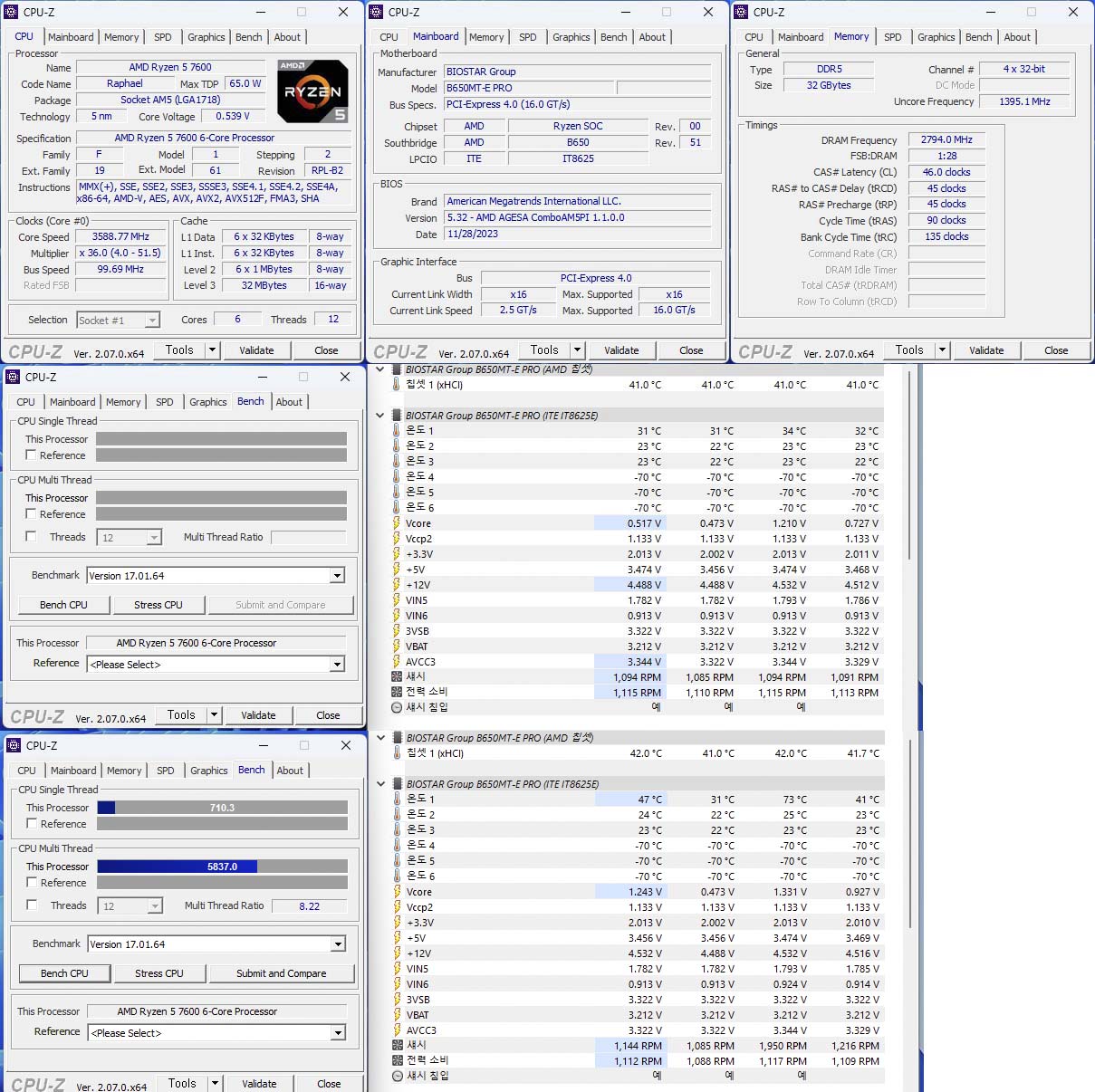Click chip icon of the AMD 칩셋 group above 41.0 °C

click(397, 369)
